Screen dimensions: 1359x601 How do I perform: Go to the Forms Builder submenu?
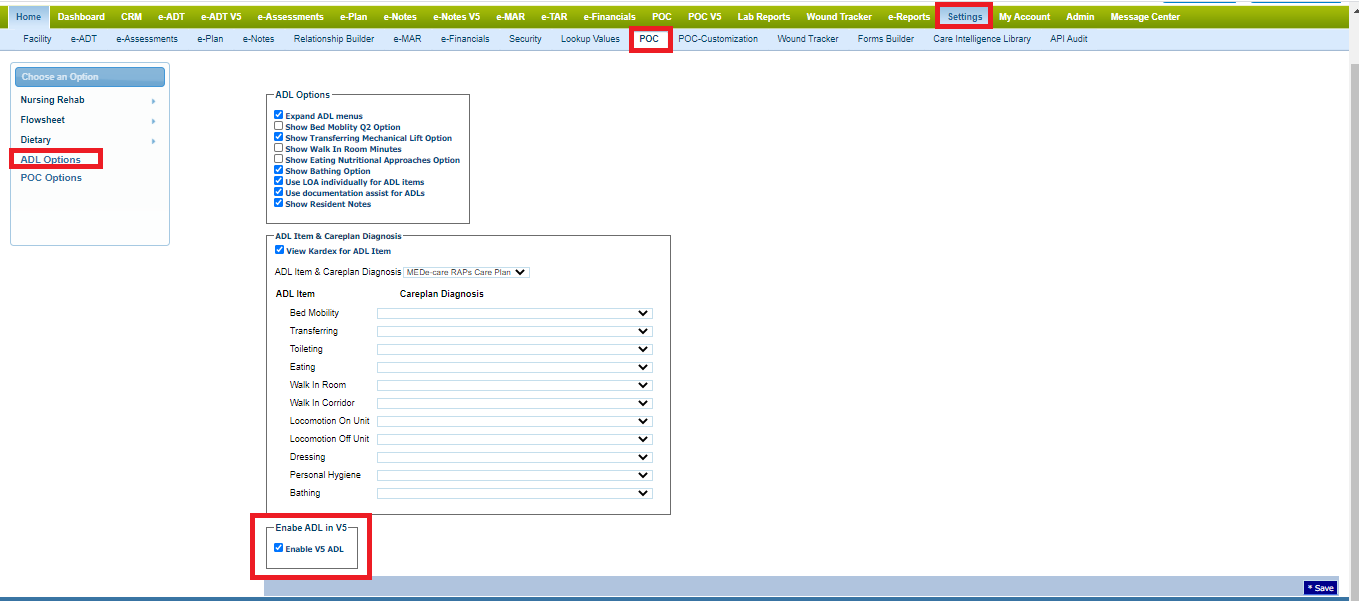pyautogui.click(x=885, y=39)
